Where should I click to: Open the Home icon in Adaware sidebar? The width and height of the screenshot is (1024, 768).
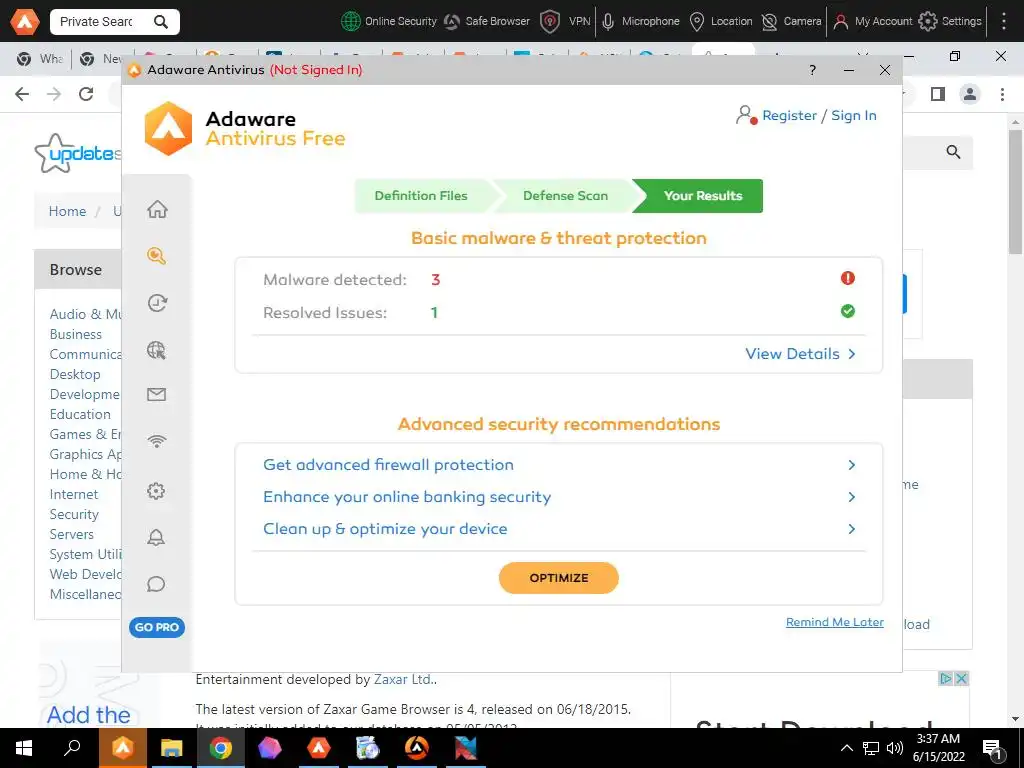click(157, 209)
